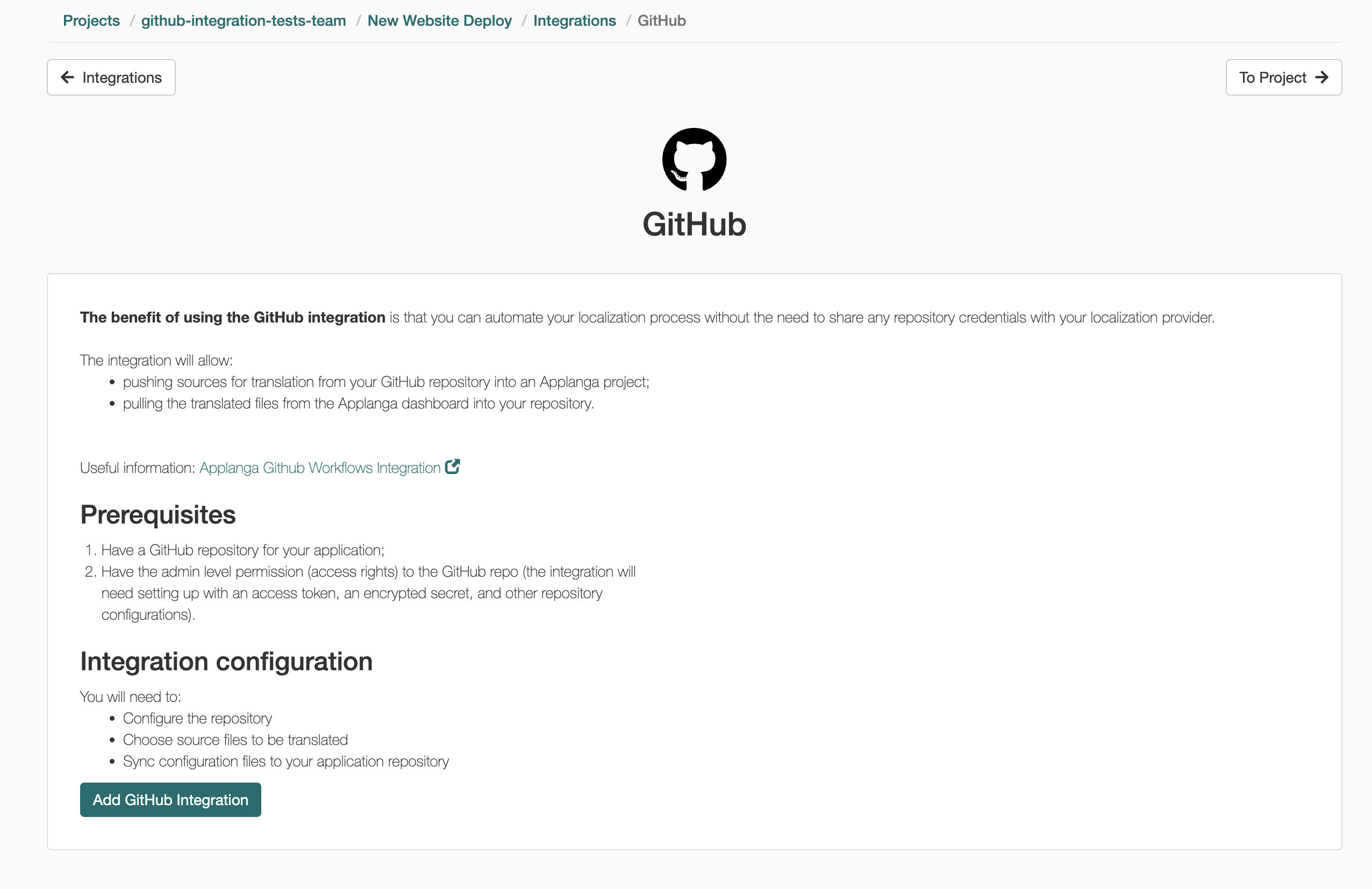Click 'The benefit of using the GitHub integration' text

232,318
